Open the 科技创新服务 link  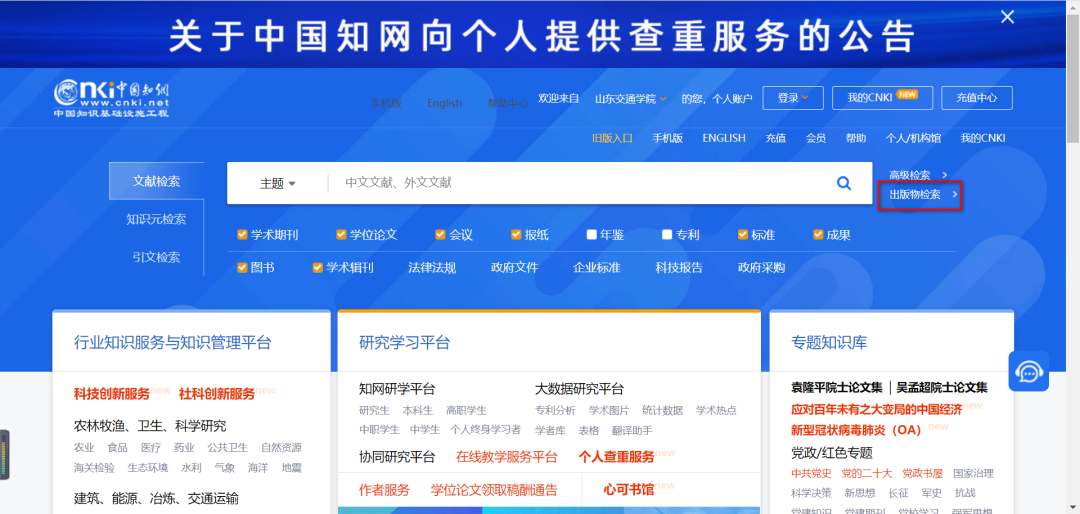click(x=112, y=393)
